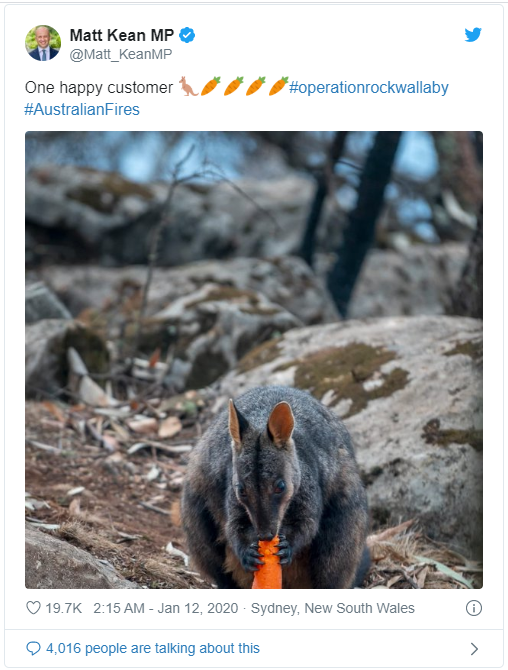Viewport: 508px width, 670px height.
Task: Click the speech bubble reply icon
Action: [x=33, y=648]
